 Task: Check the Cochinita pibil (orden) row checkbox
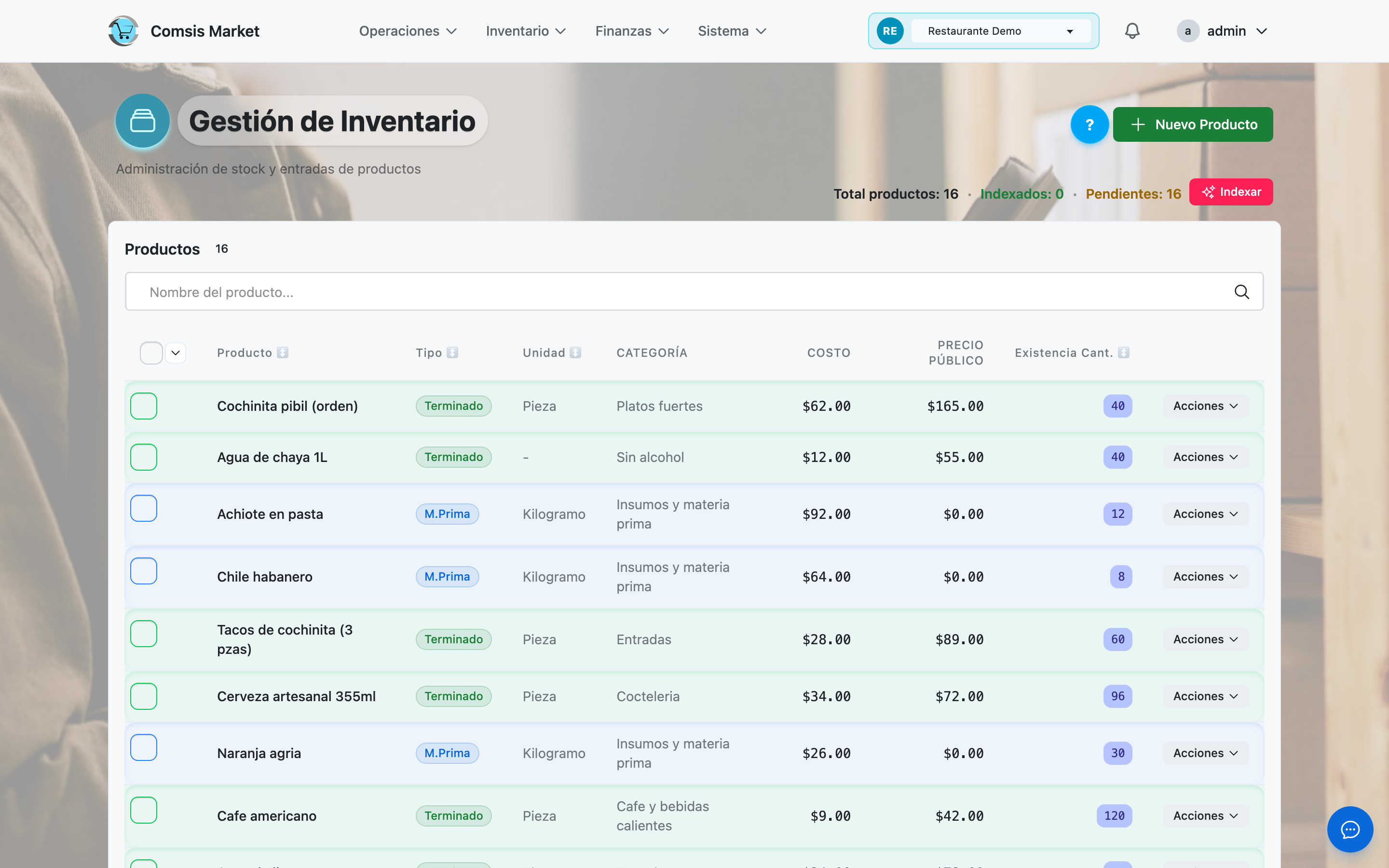[144, 406]
